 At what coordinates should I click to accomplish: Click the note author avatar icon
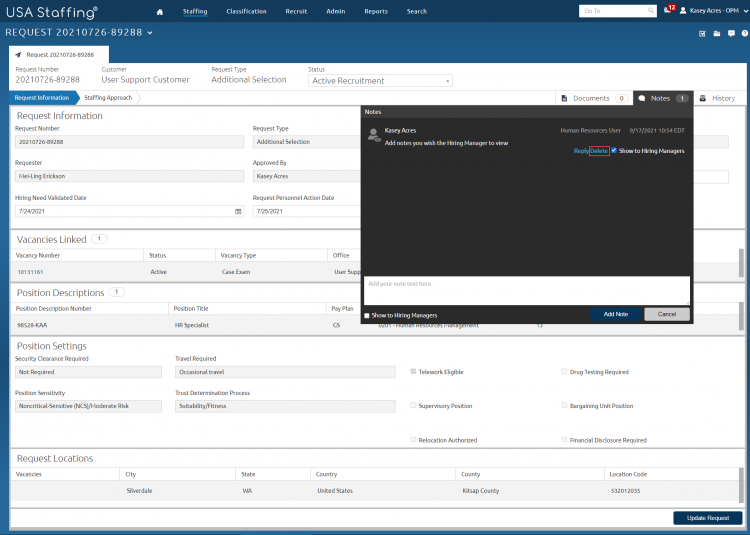click(374, 135)
